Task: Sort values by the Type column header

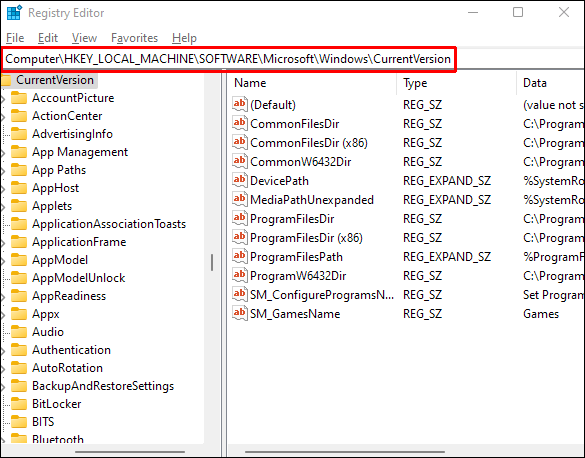Action: [457, 83]
